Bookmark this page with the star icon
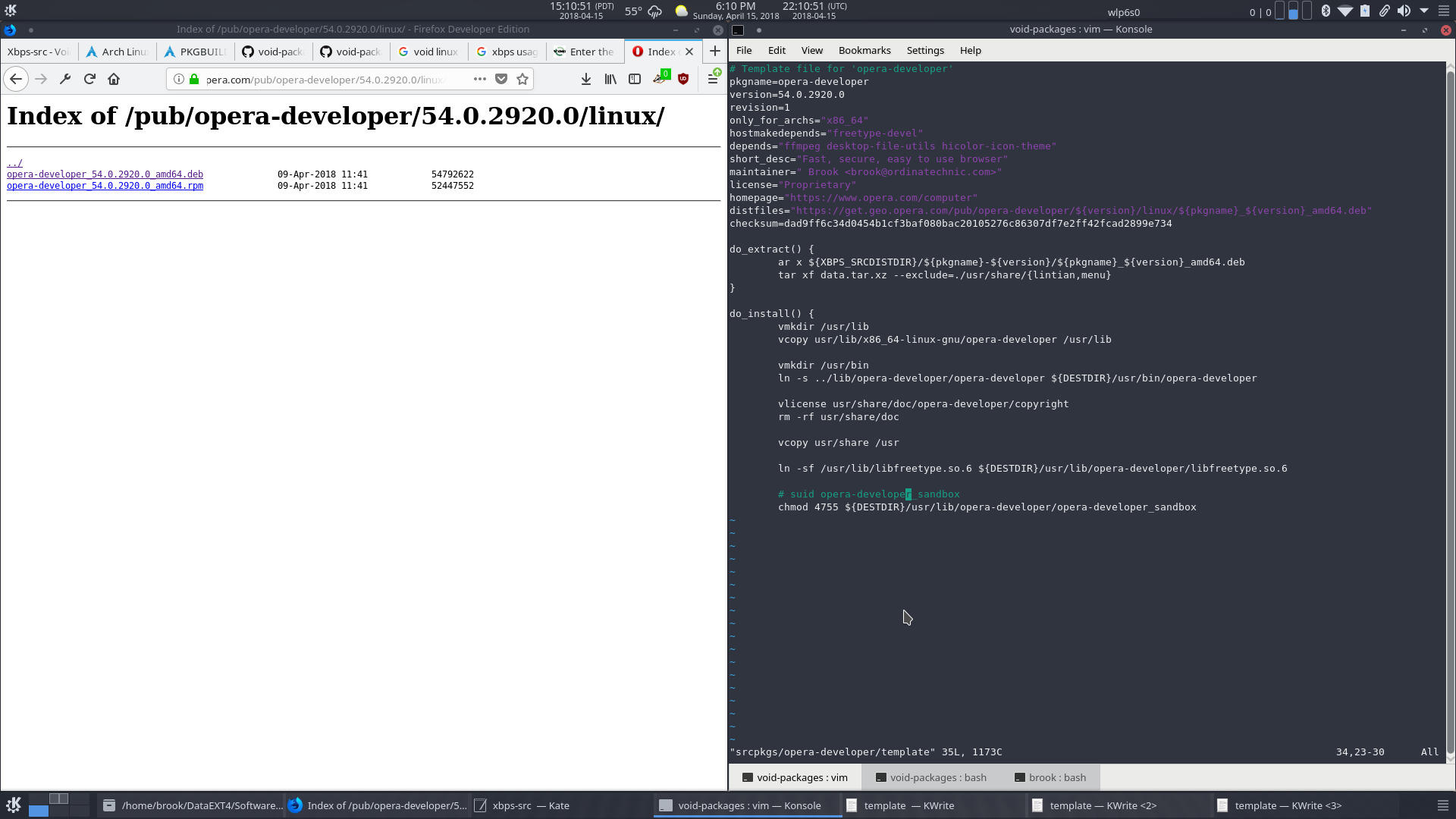Viewport: 1456px width, 819px height. pos(522,79)
